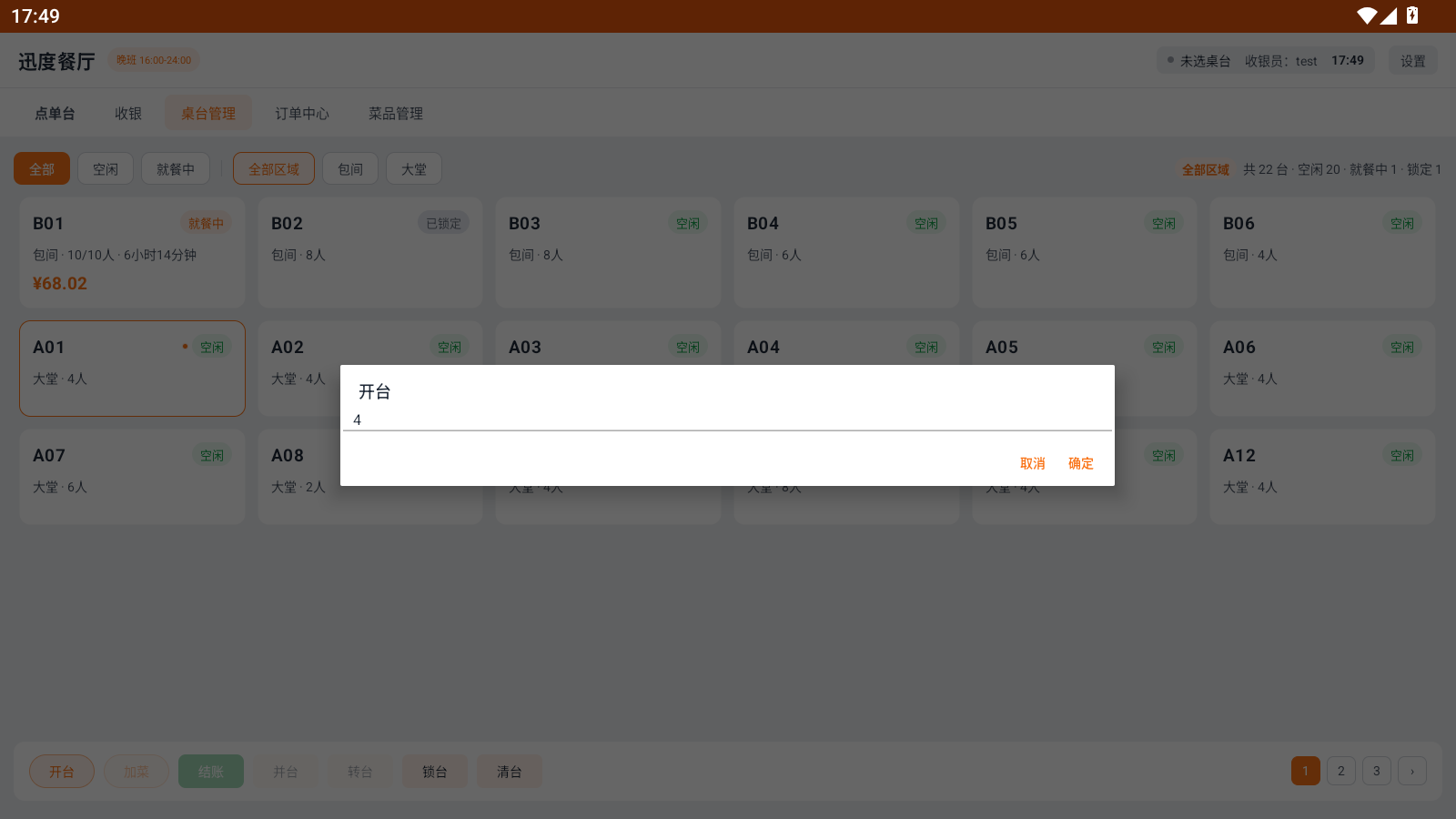Image resolution: width=1456 pixels, height=819 pixels.
Task: Select table card B04
Action: (x=846, y=252)
